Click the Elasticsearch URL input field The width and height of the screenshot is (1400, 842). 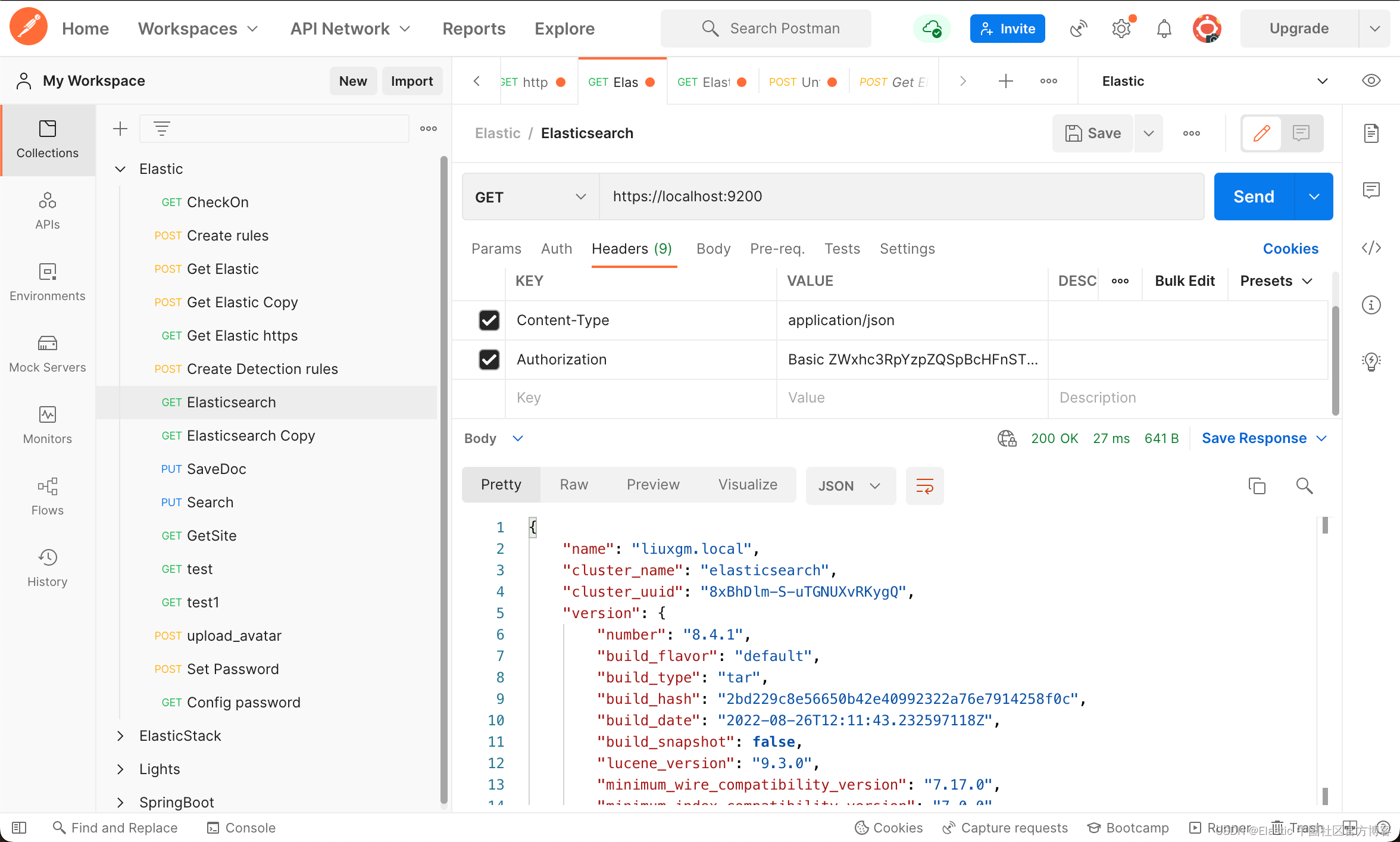(x=901, y=197)
